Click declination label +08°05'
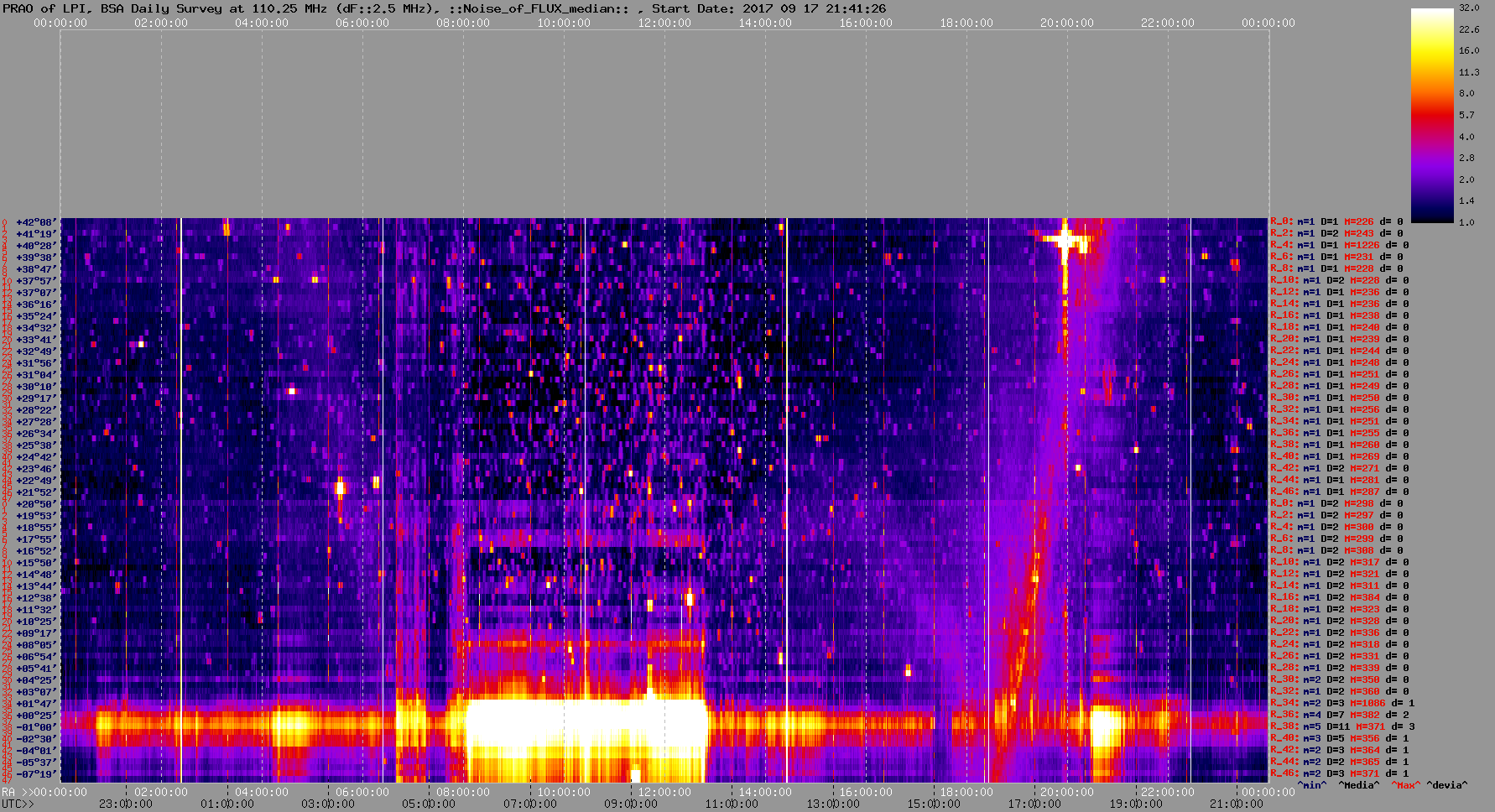Screen dimensions: 1495x812 click(36, 645)
